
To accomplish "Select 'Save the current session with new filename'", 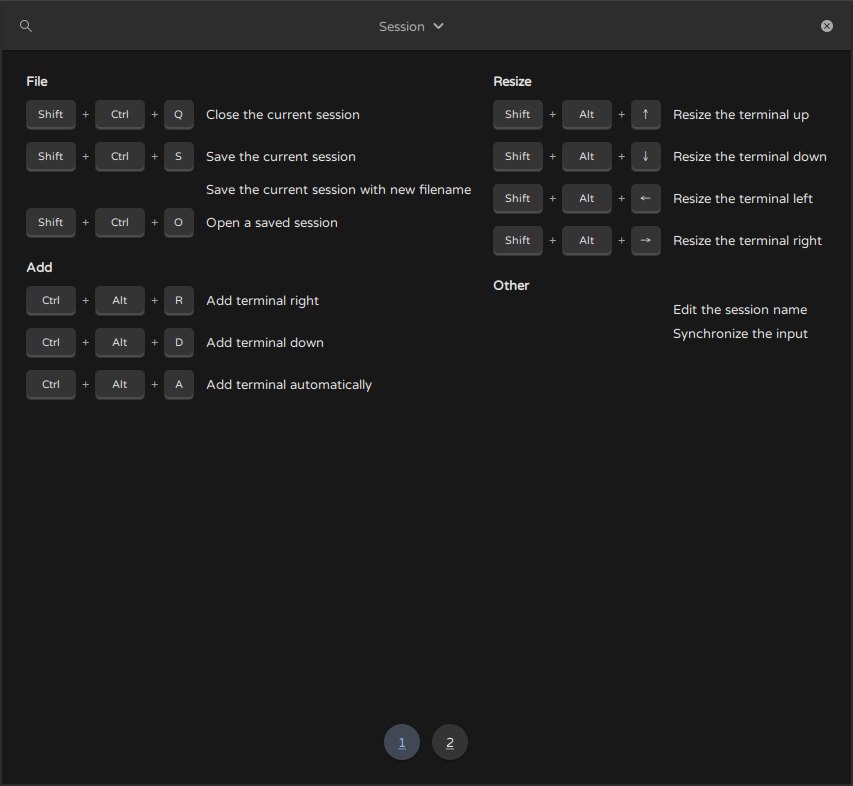I will pyautogui.click(x=338, y=189).
